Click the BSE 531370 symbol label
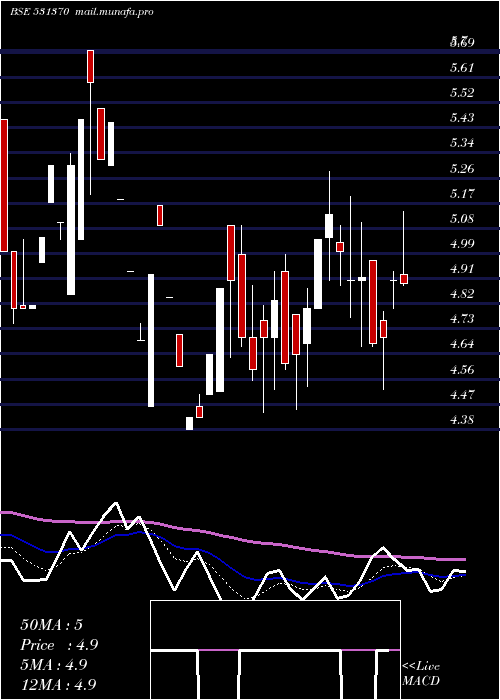This screenshot has width=500, height=700. click(39, 12)
